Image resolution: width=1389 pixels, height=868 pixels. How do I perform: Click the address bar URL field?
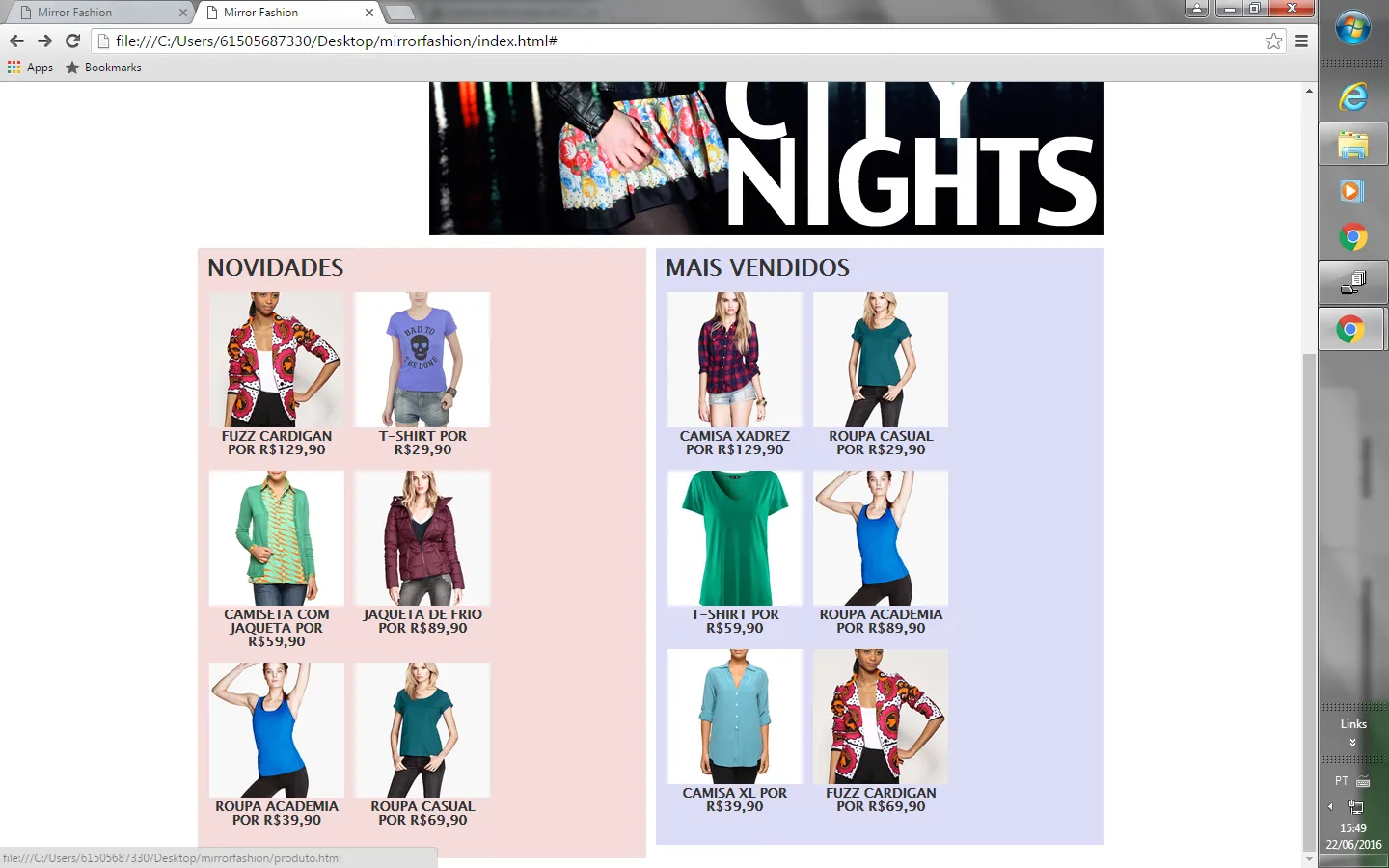pos(675,41)
